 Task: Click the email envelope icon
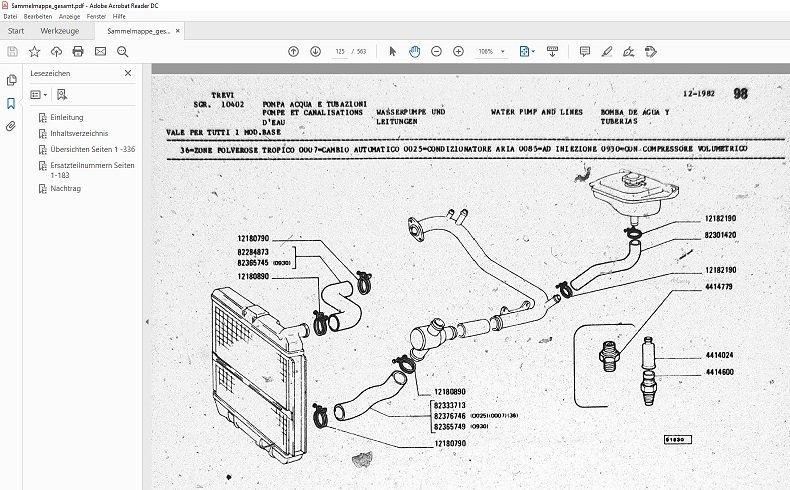click(x=101, y=51)
